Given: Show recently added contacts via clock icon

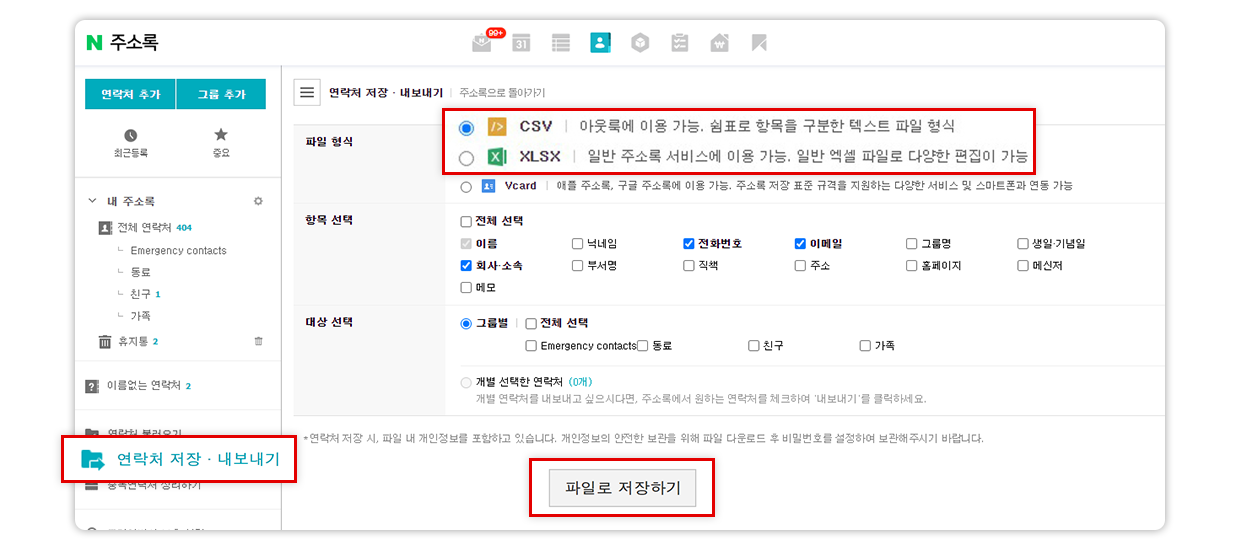Looking at the screenshot, I should click(x=130, y=136).
